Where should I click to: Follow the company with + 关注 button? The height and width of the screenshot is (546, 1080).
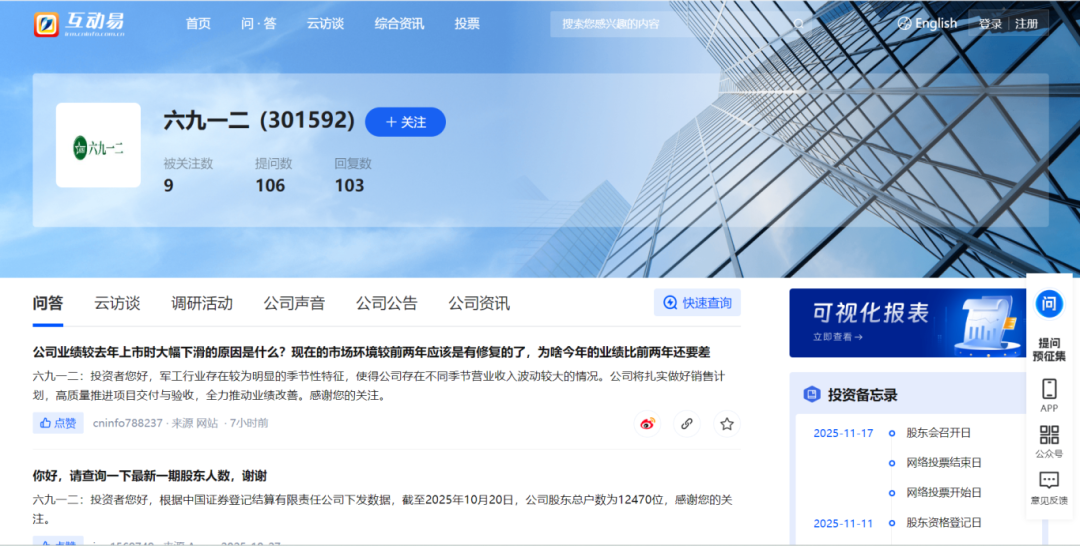(405, 122)
